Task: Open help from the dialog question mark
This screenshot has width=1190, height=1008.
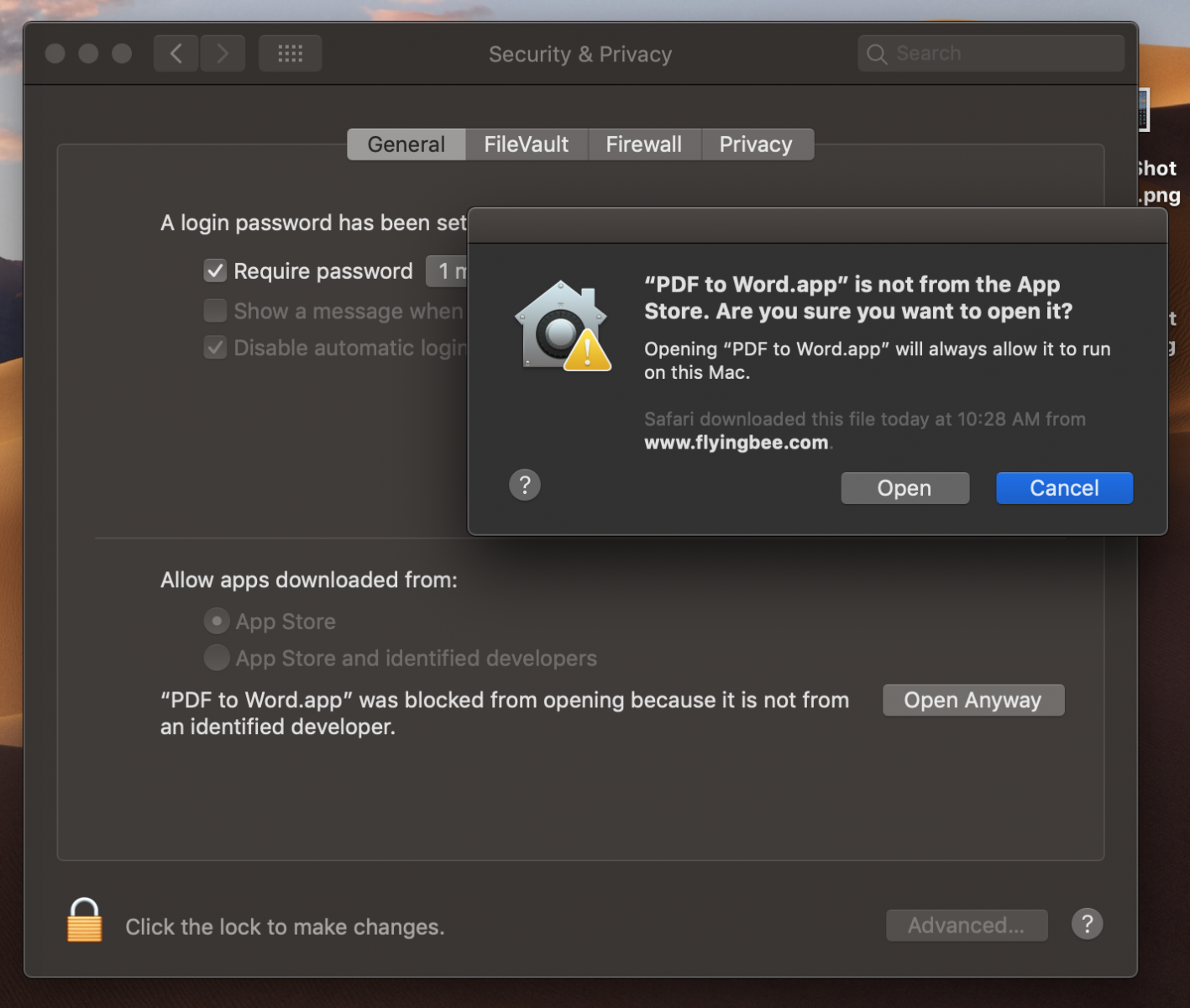Action: point(525,485)
